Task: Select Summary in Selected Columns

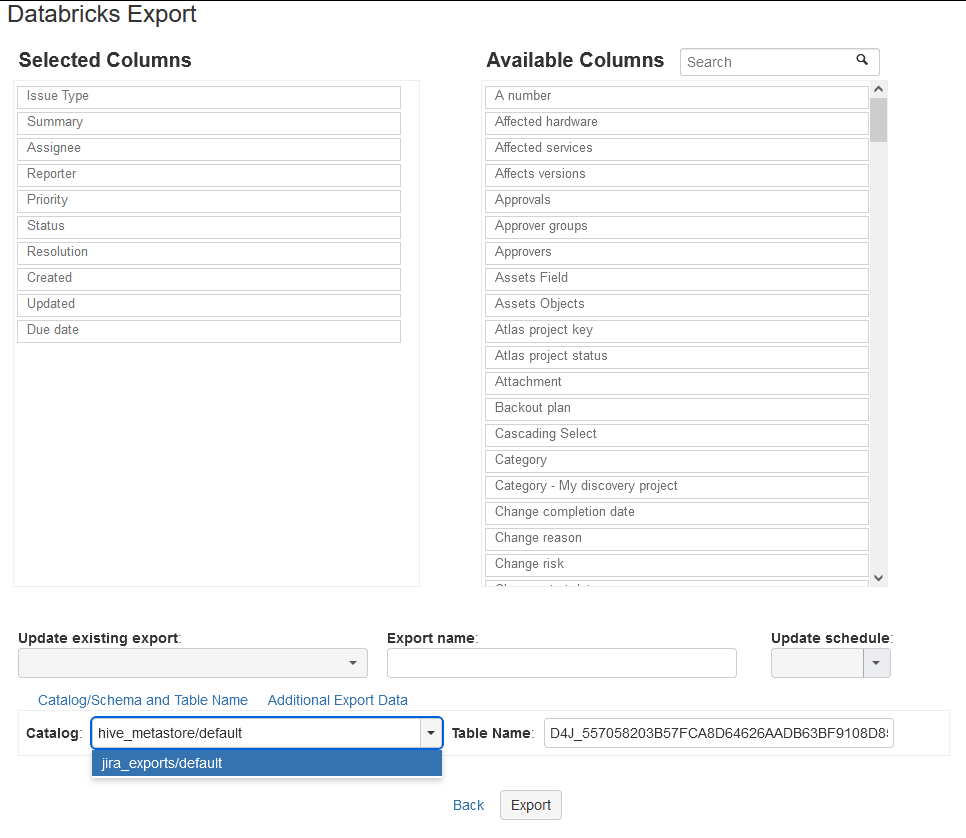Action: 209,123
